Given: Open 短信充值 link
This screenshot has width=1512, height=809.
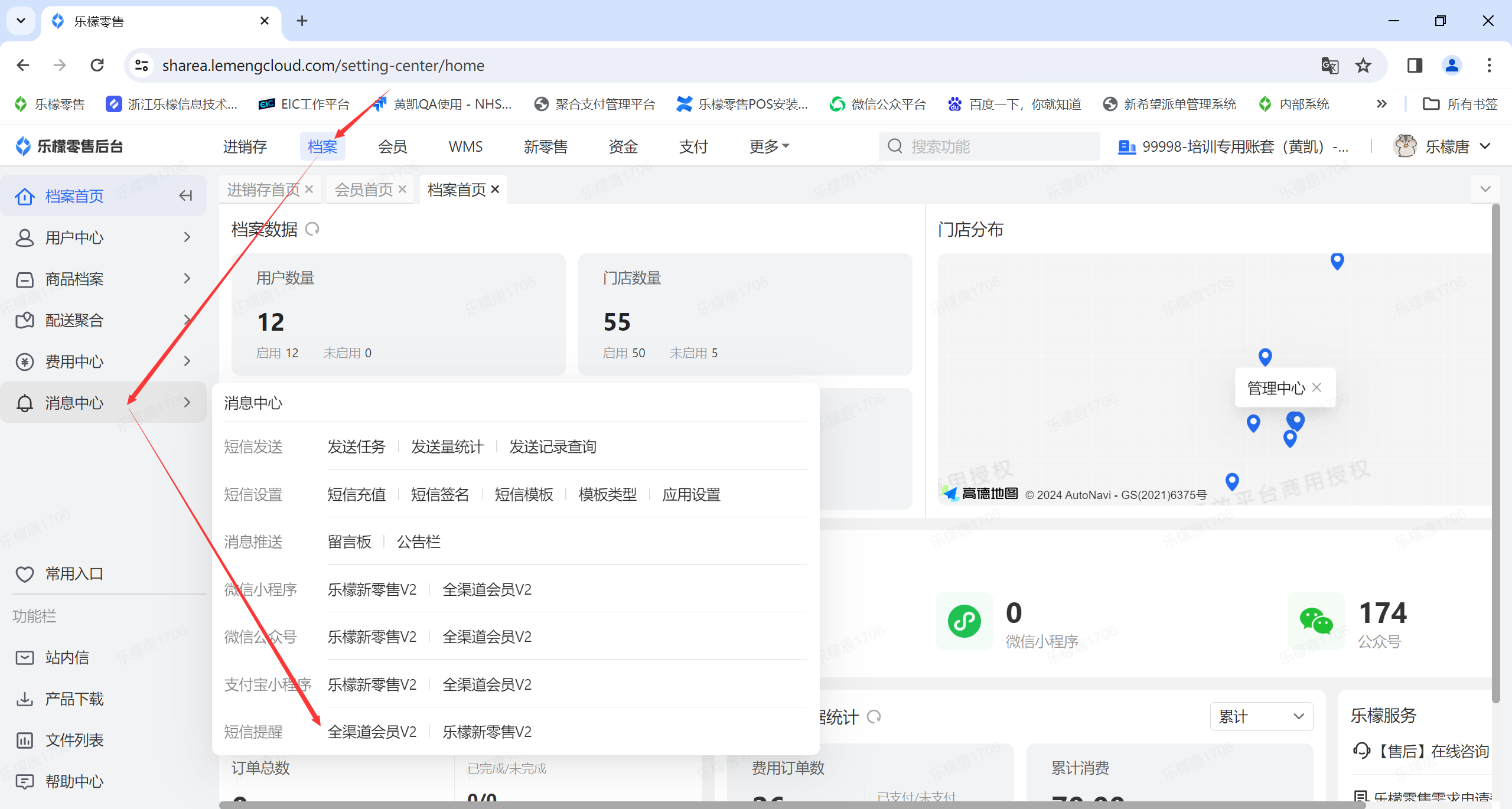Looking at the screenshot, I should [356, 495].
